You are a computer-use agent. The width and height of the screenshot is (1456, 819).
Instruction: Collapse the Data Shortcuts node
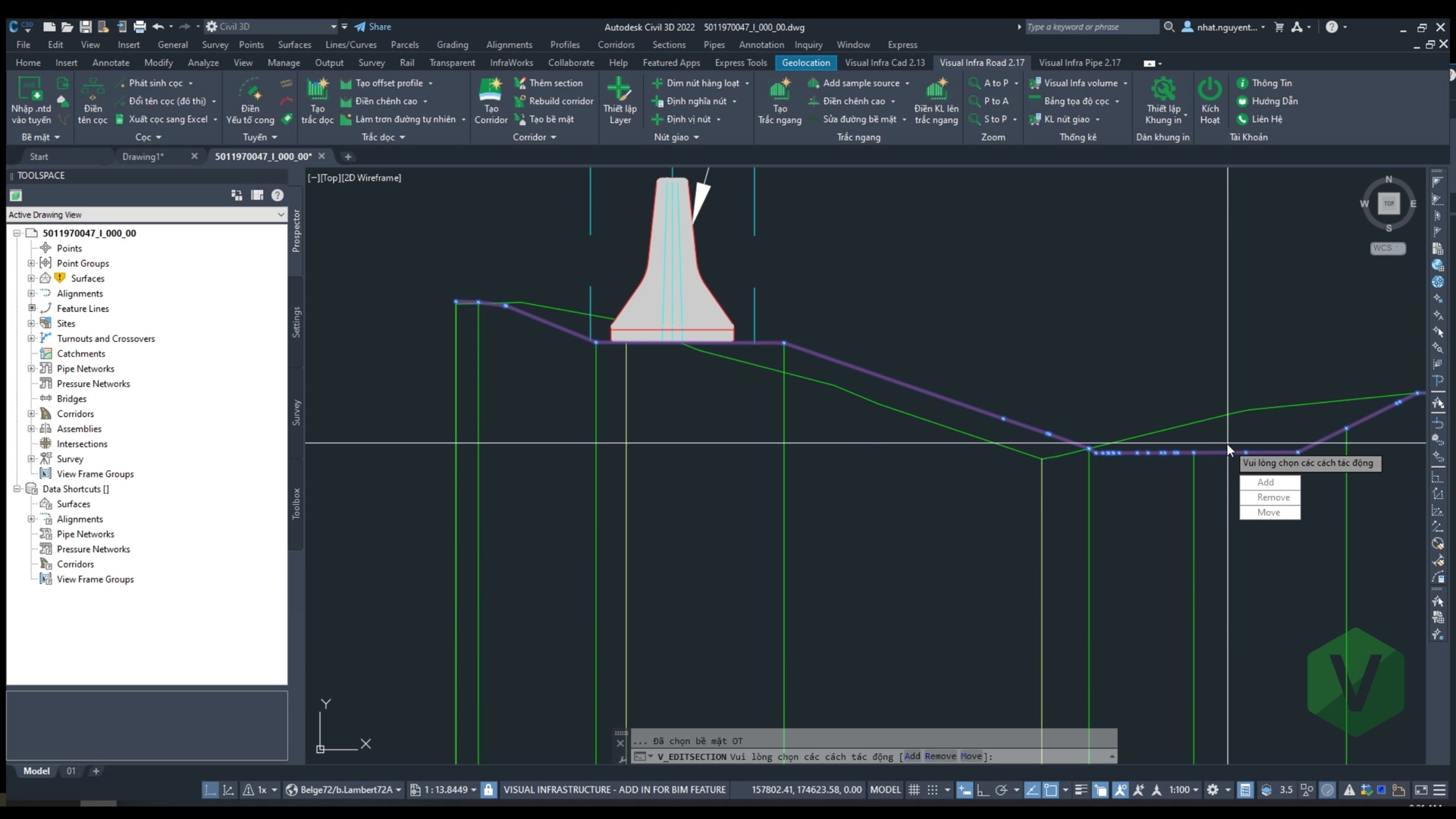point(17,489)
